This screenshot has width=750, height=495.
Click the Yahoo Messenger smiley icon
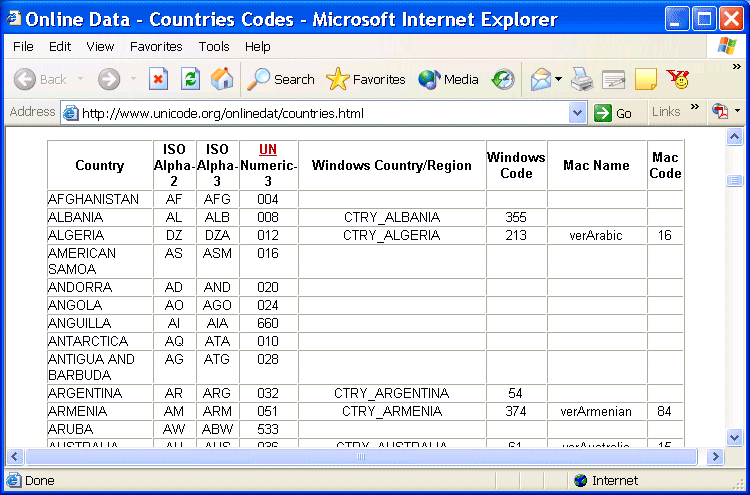coord(678,79)
